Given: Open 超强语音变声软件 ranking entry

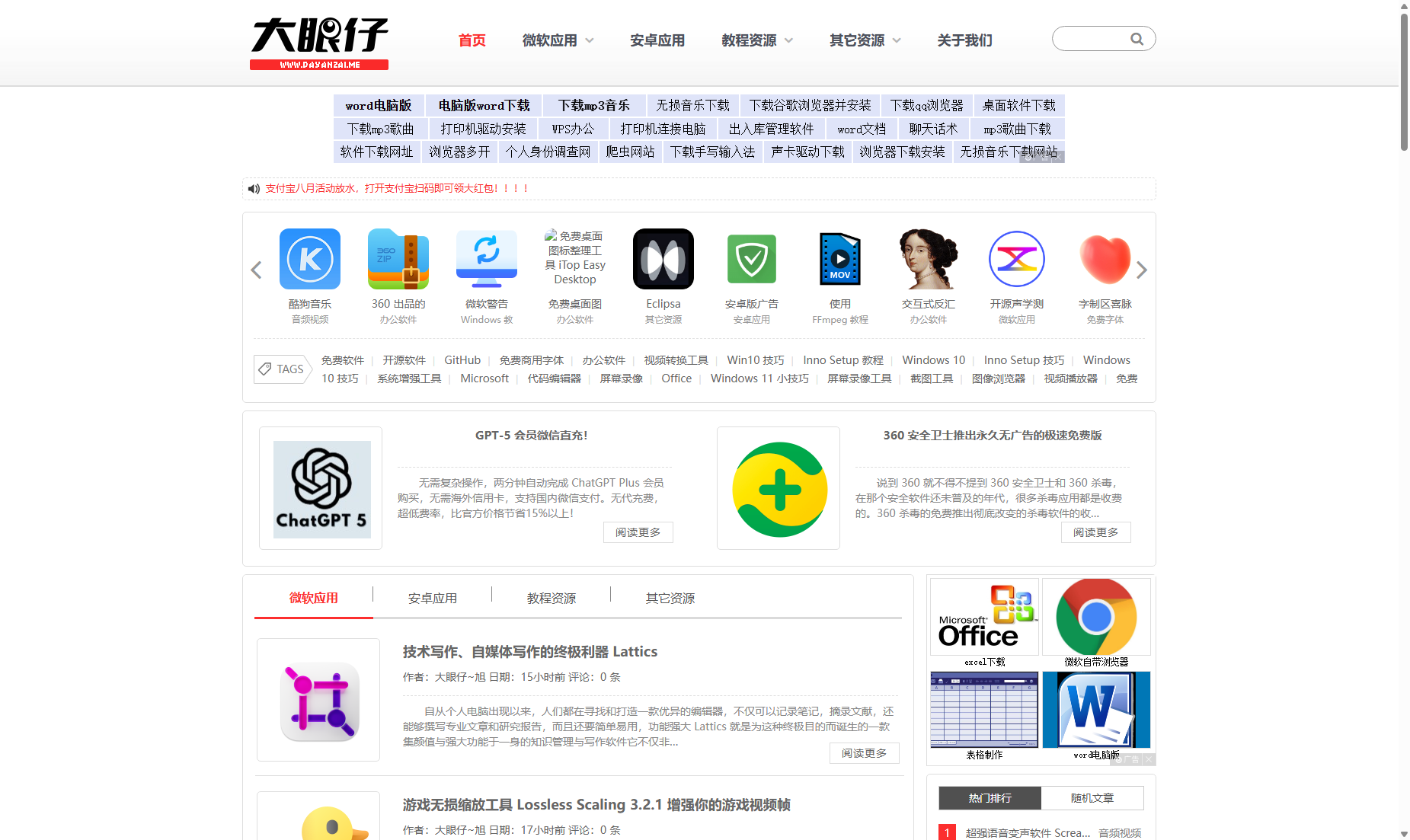Looking at the screenshot, I should 1028,833.
